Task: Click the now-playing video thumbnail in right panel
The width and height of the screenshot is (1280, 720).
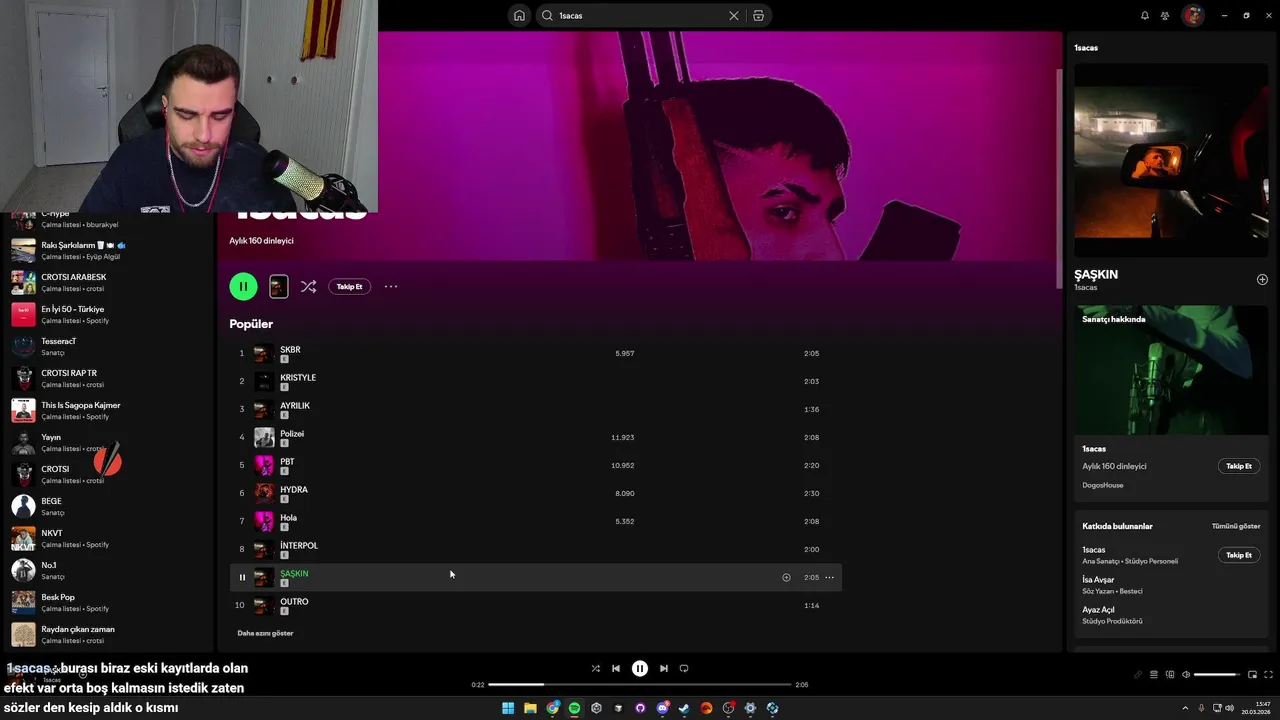Action: [x=1171, y=160]
